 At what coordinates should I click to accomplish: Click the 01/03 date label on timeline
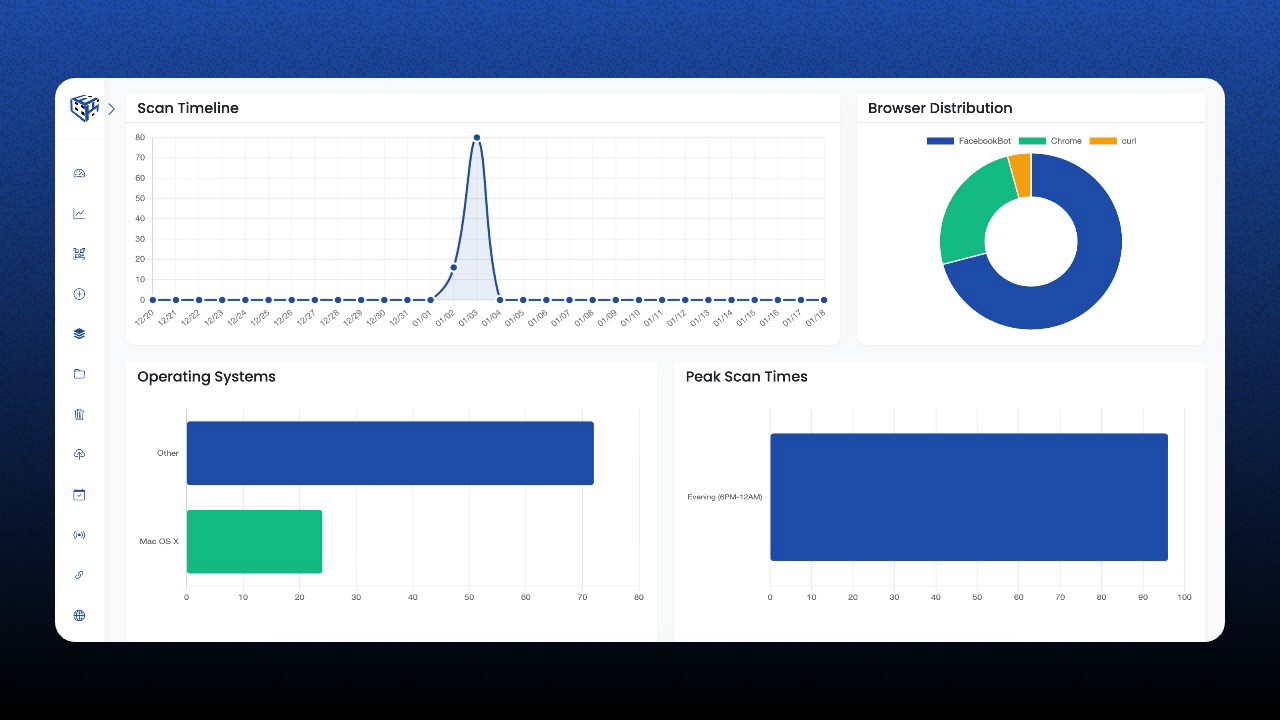point(469,317)
